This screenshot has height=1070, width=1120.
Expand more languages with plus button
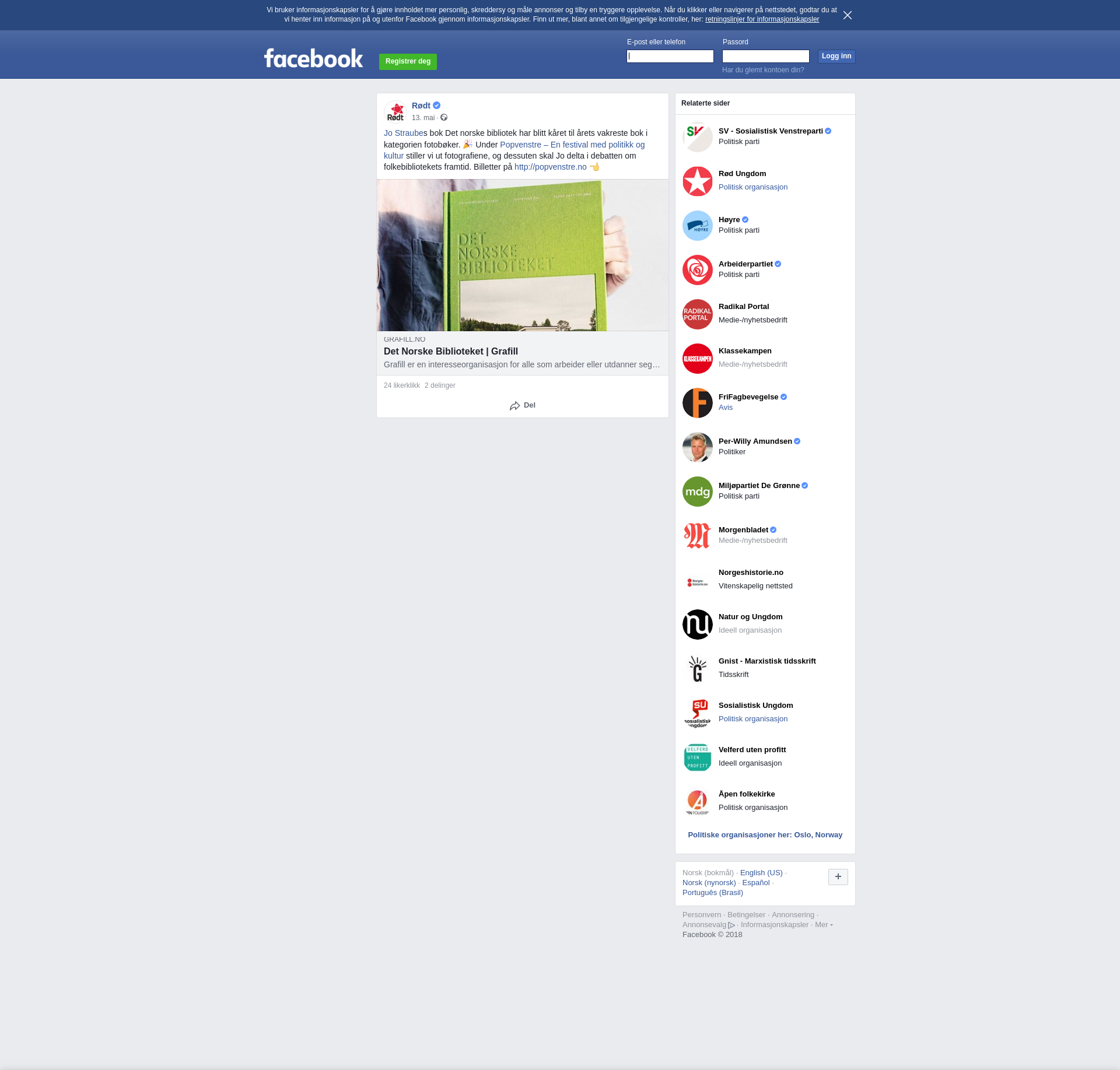(838, 877)
